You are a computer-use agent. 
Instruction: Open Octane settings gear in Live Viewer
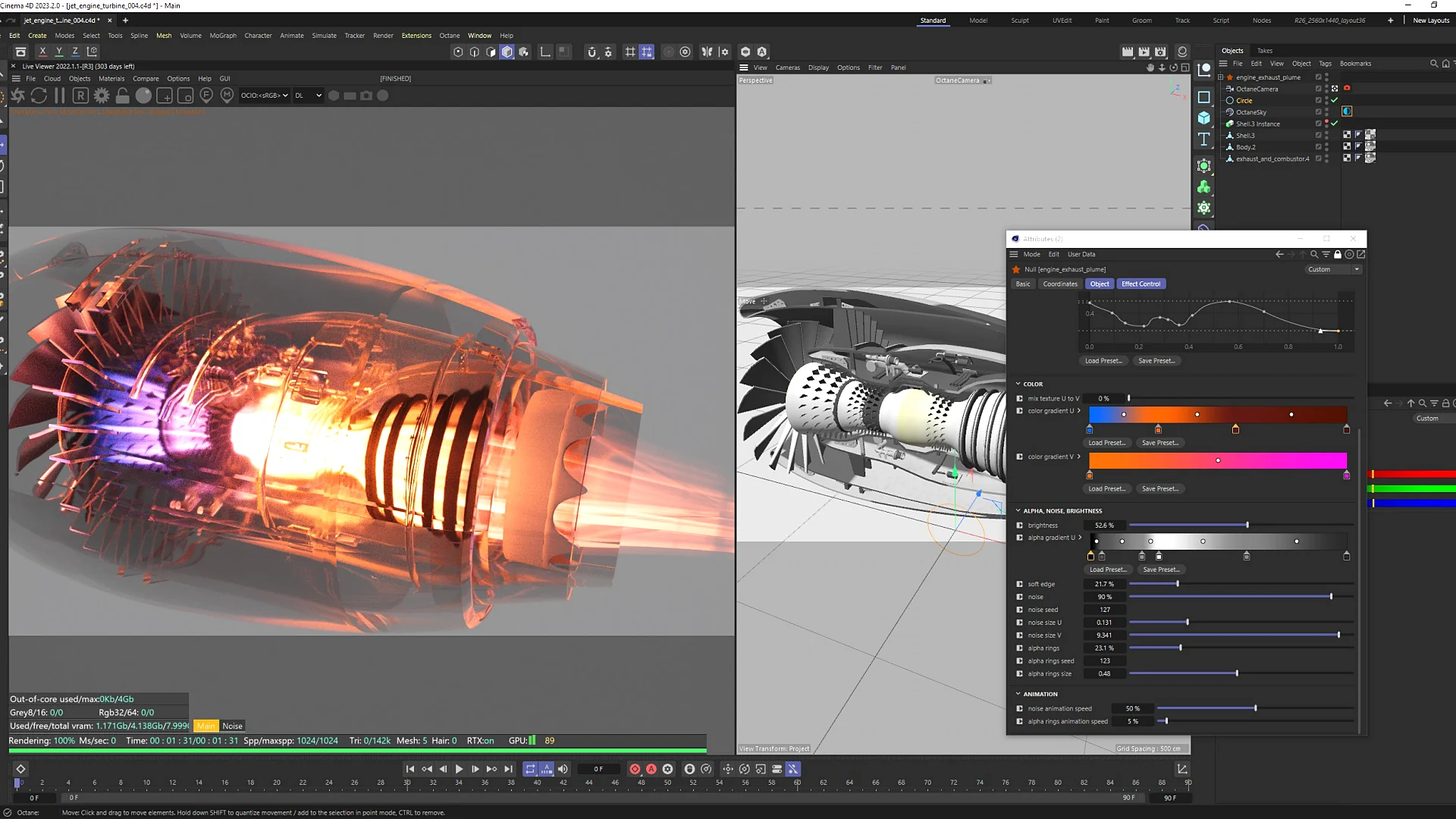click(x=102, y=96)
